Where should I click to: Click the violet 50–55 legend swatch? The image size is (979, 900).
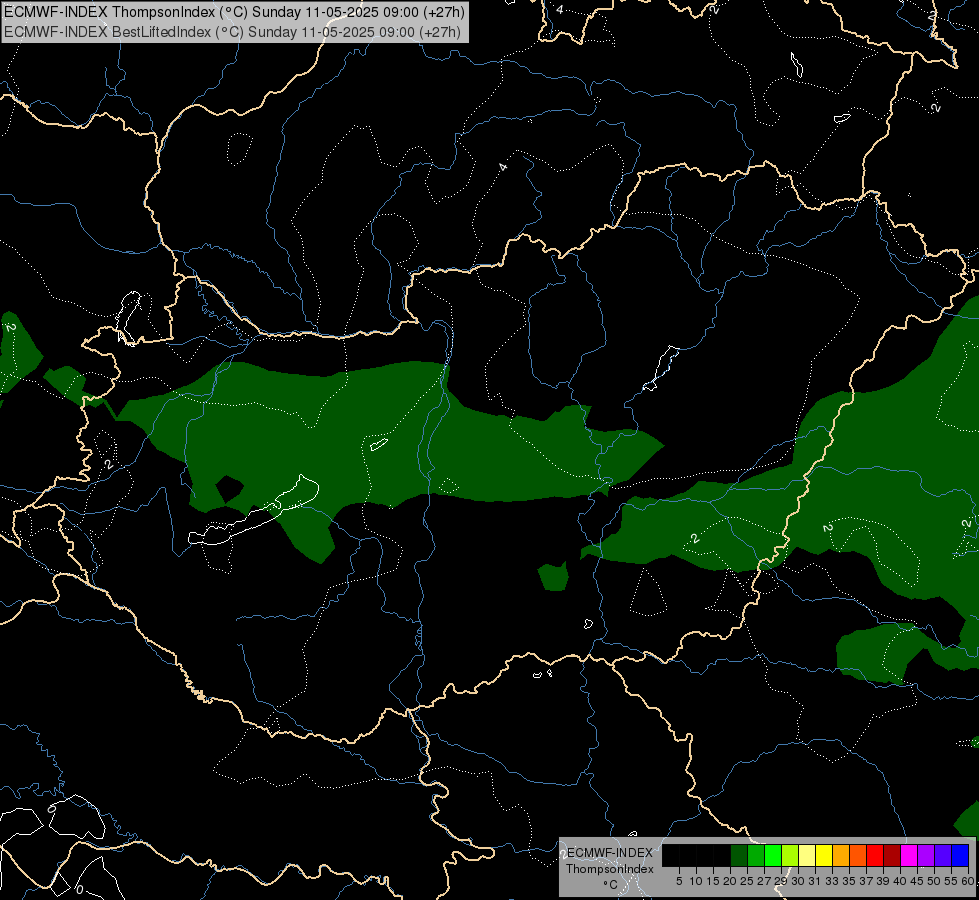click(x=943, y=855)
